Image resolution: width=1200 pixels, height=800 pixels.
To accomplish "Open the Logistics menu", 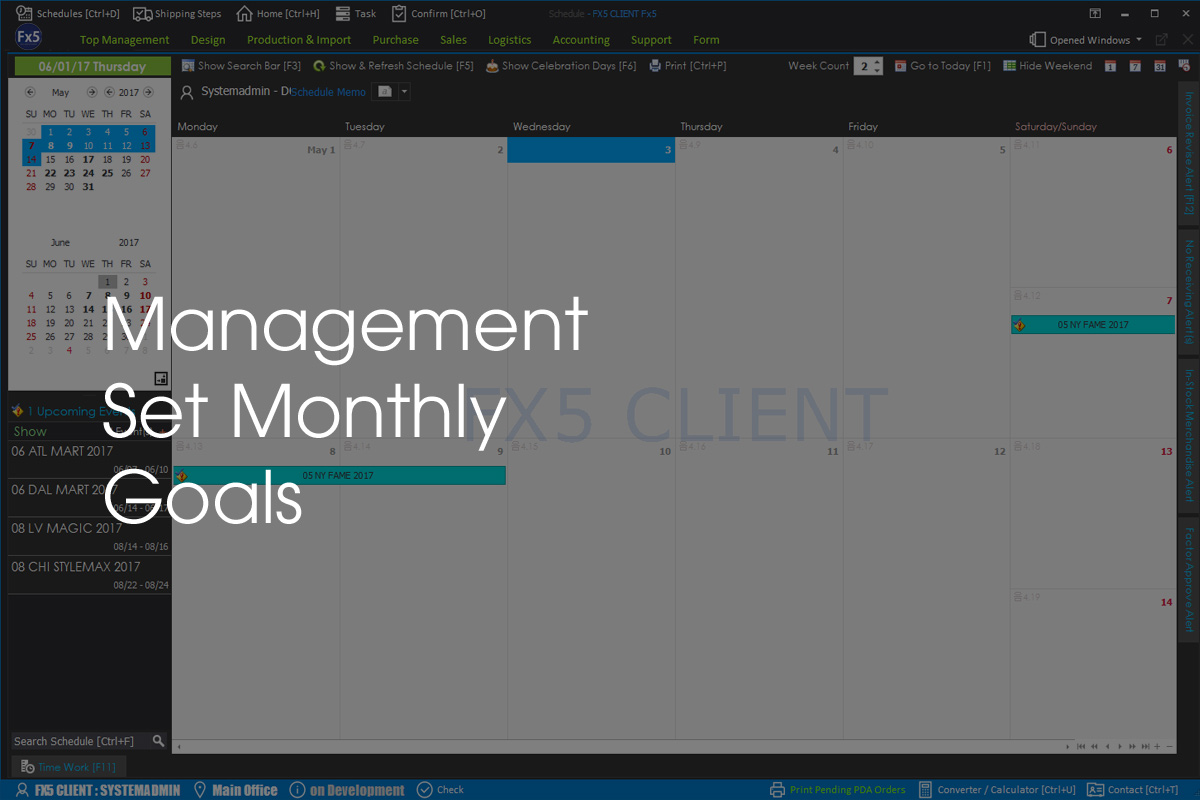I will coord(510,40).
